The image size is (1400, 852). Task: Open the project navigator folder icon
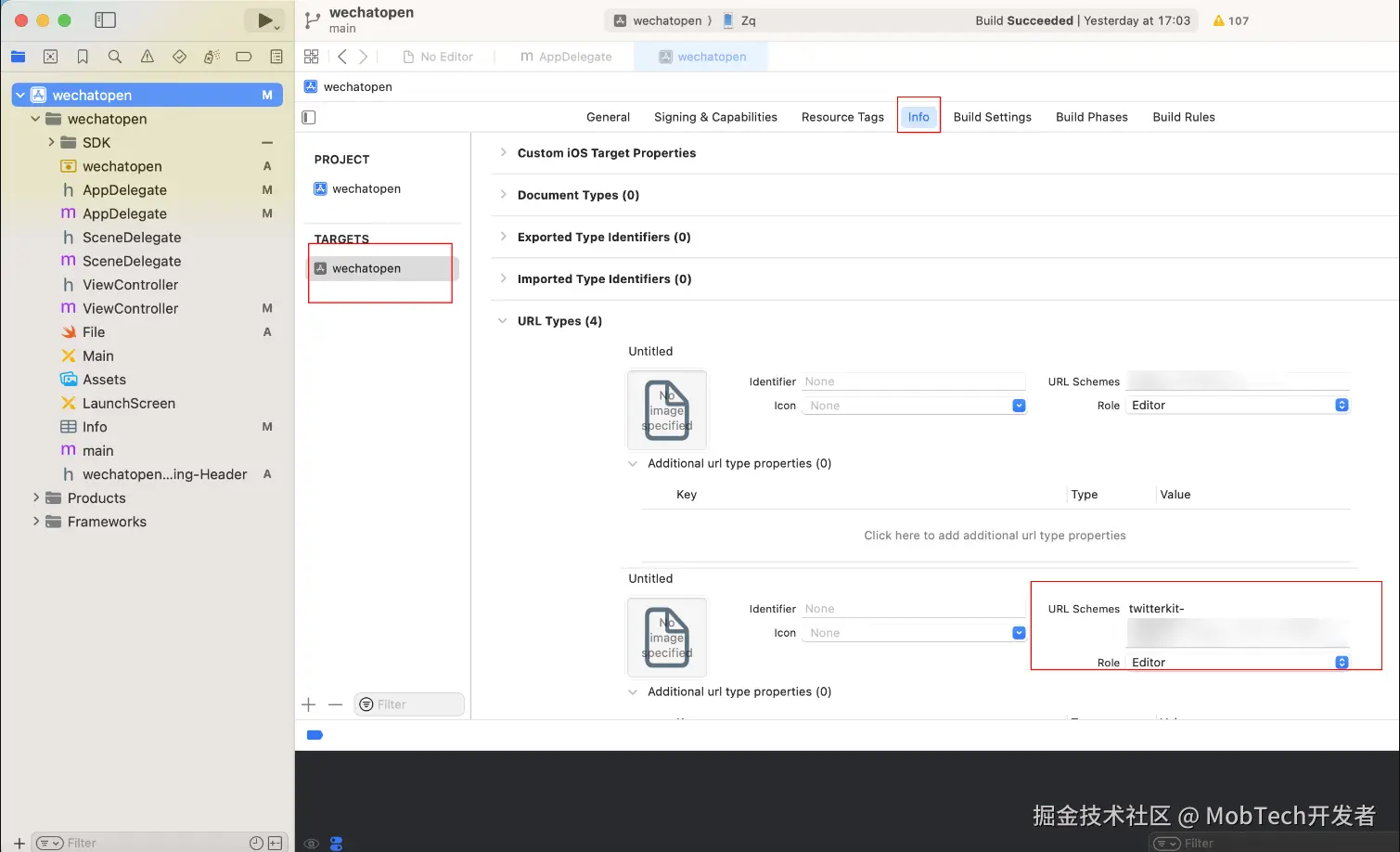point(18,57)
